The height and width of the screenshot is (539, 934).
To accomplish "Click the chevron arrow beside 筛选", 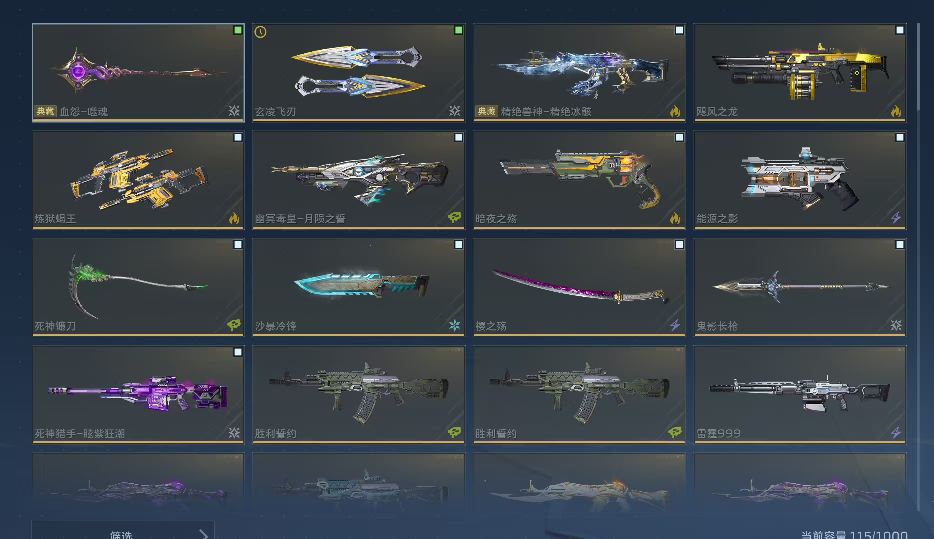I will point(204,534).
